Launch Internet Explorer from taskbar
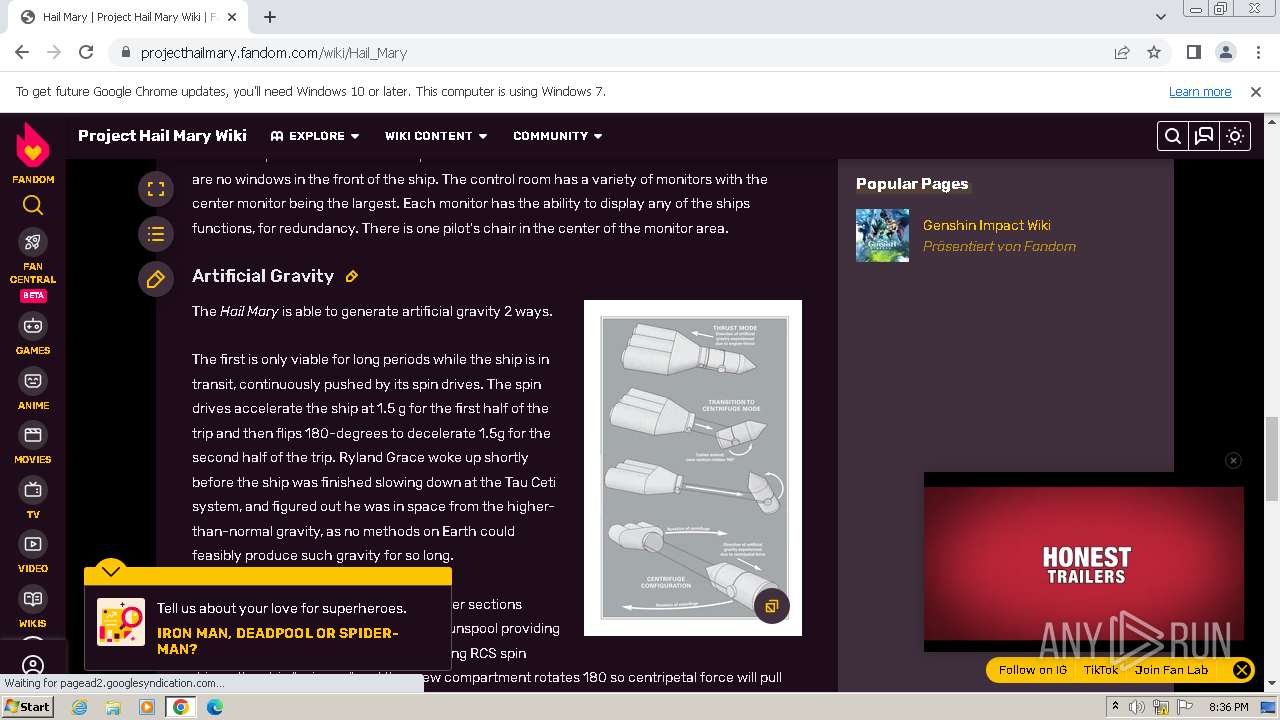1280x720 pixels. tap(80, 707)
